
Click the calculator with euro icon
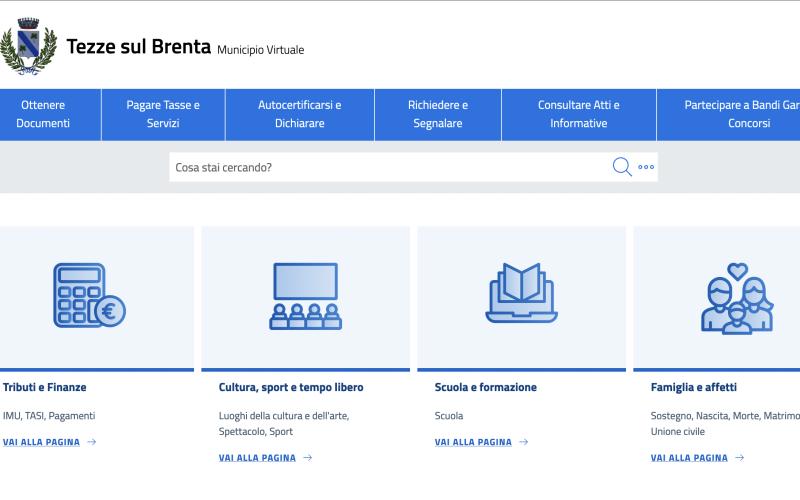(x=89, y=295)
